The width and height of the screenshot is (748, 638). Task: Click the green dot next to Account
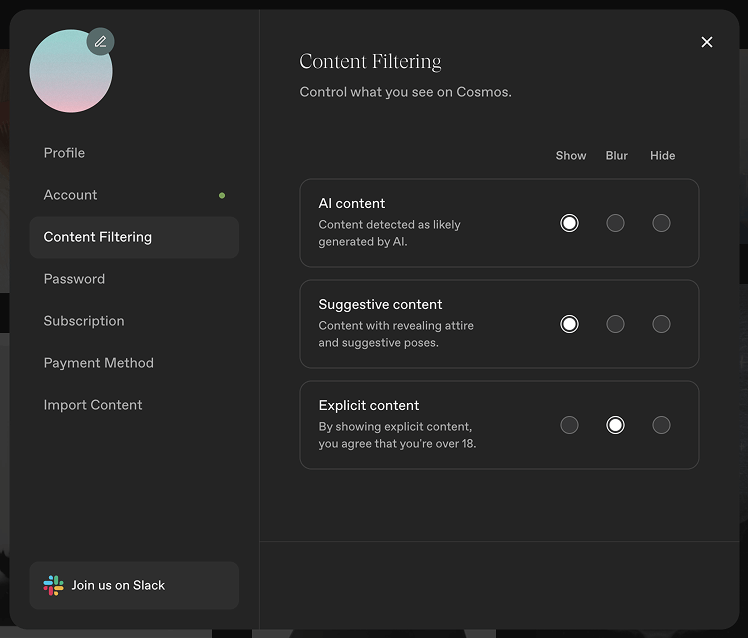click(x=222, y=196)
